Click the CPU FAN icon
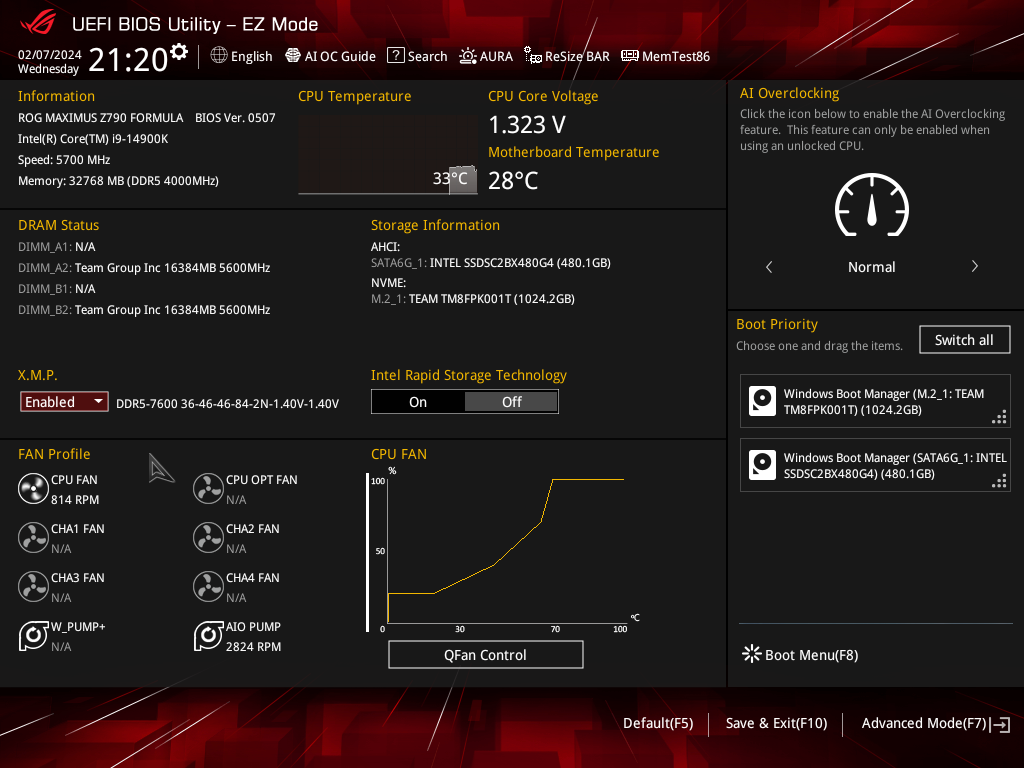The height and width of the screenshot is (768, 1024). (33, 489)
